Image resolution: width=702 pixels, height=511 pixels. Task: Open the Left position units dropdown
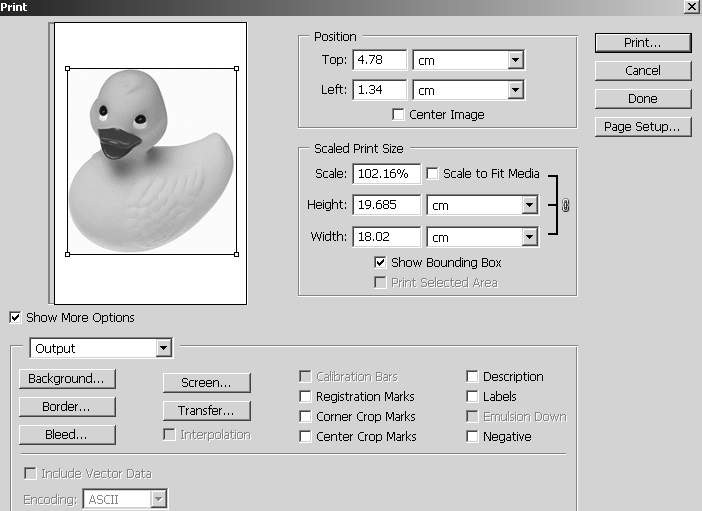tap(516, 90)
